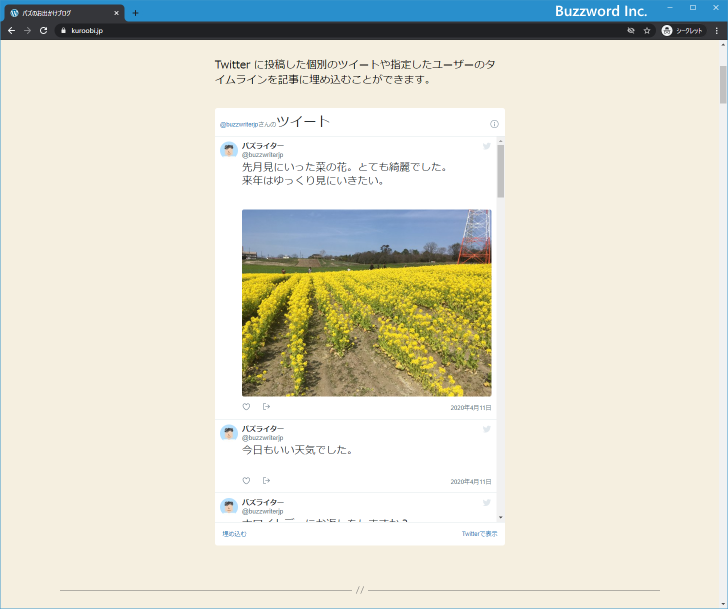Click the 埋め込む embed link
This screenshot has width=728, height=609.
click(234, 534)
